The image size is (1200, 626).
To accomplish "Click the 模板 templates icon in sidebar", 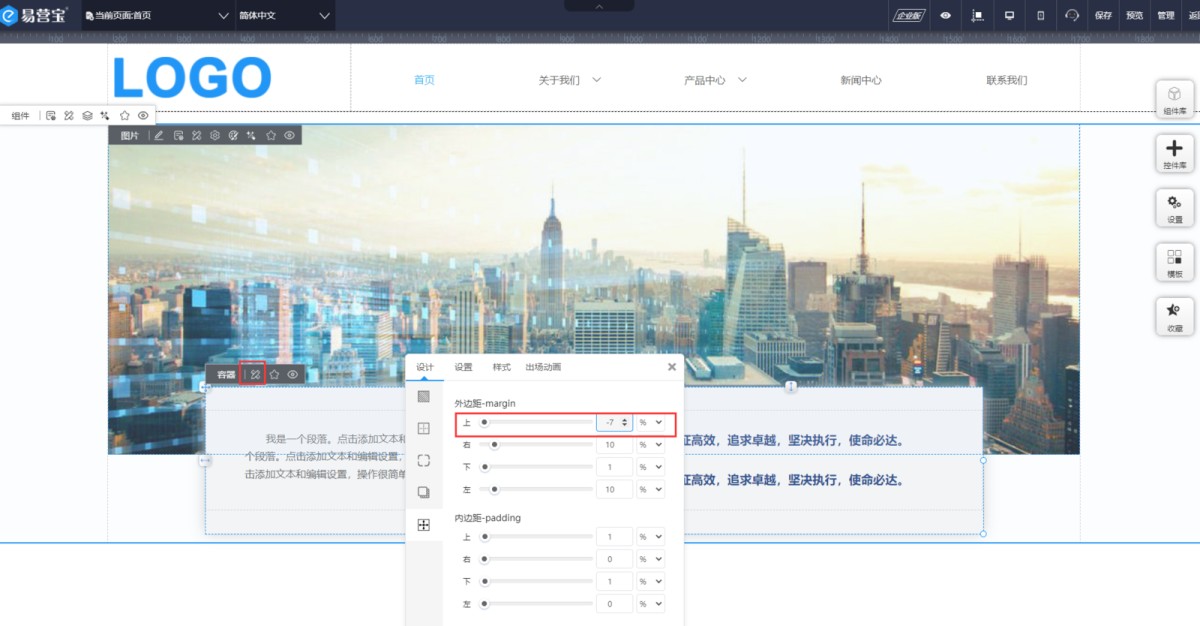I will [1174, 262].
